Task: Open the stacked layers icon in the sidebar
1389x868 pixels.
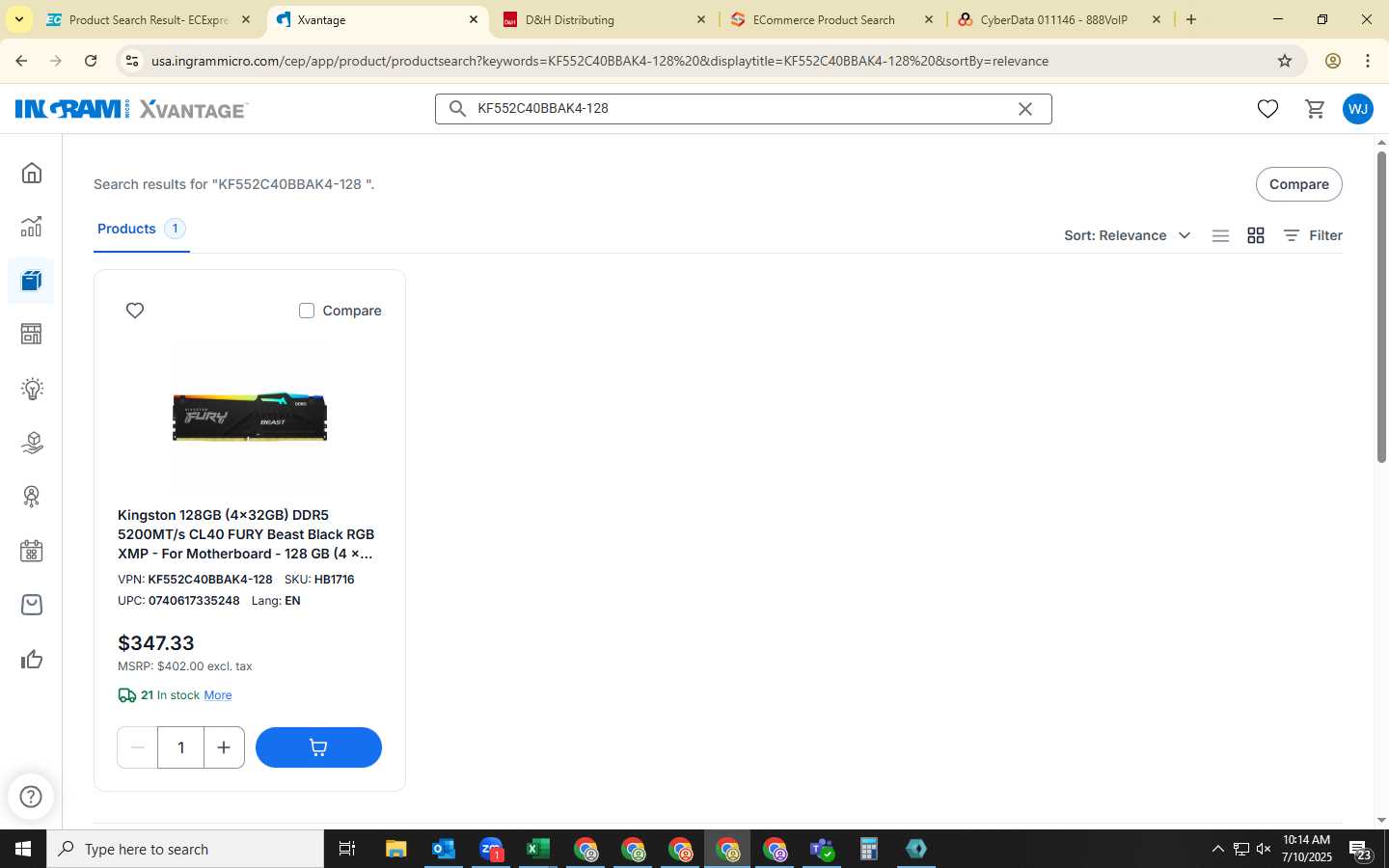Action: 32,443
